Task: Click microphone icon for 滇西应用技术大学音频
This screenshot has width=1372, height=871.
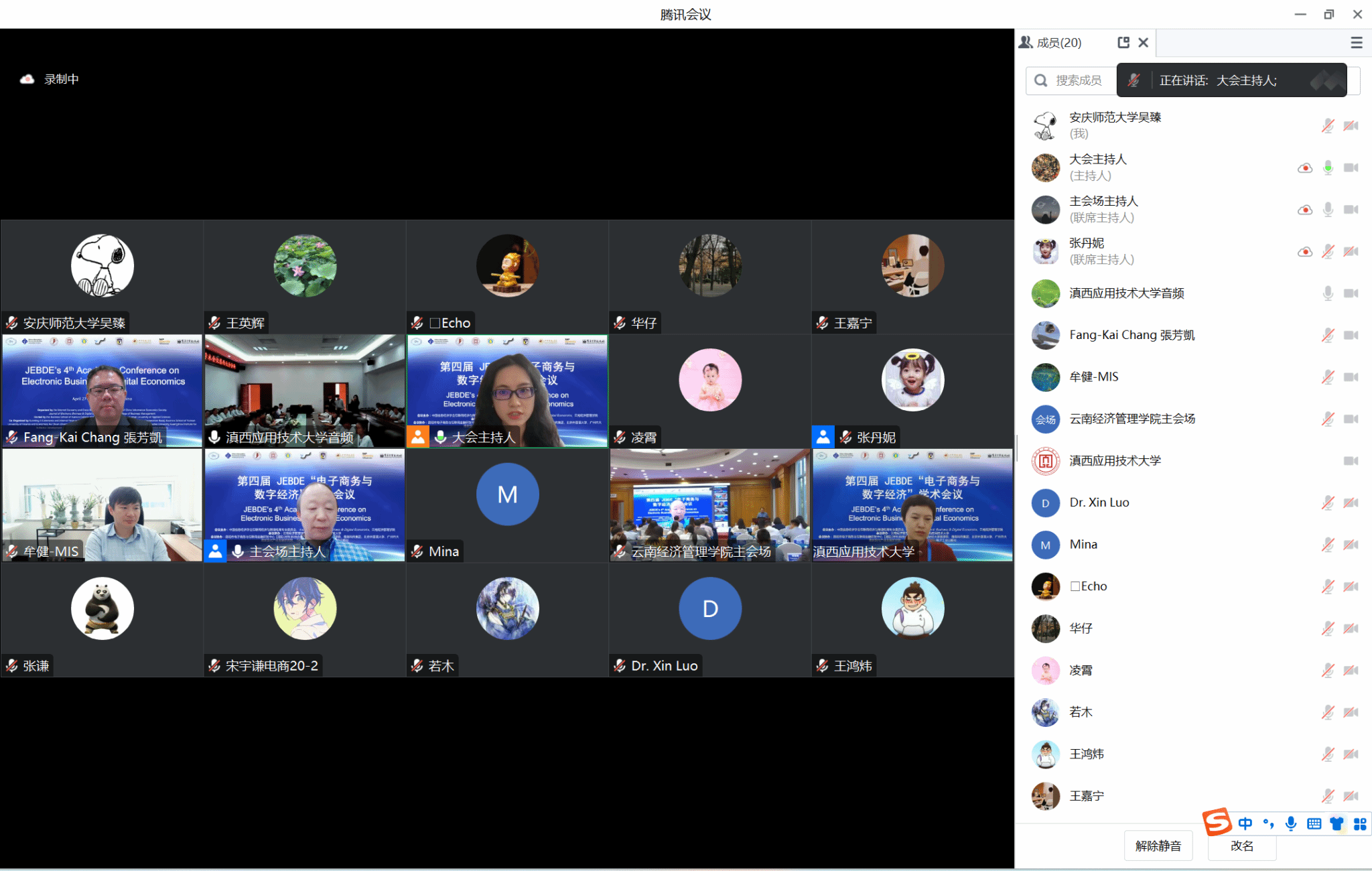Action: [1328, 293]
